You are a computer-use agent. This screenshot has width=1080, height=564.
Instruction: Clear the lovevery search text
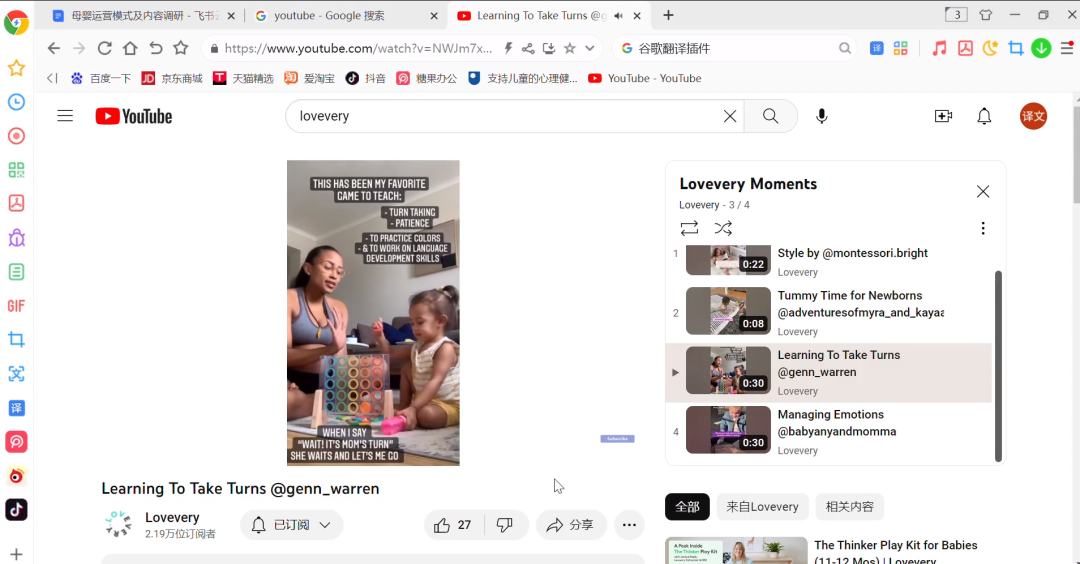point(729,116)
